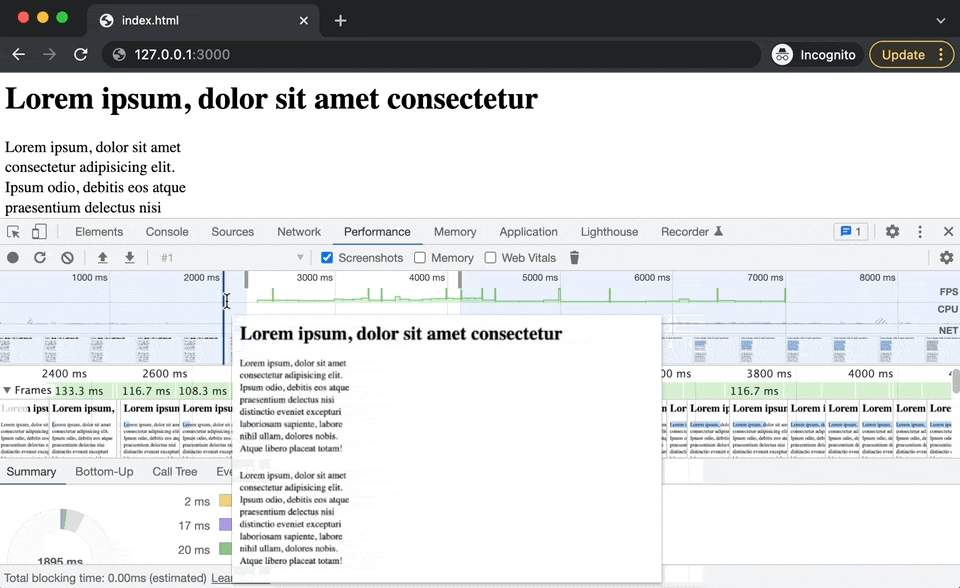Switch to the Network tab
The height and width of the screenshot is (588, 960).
coord(299,232)
